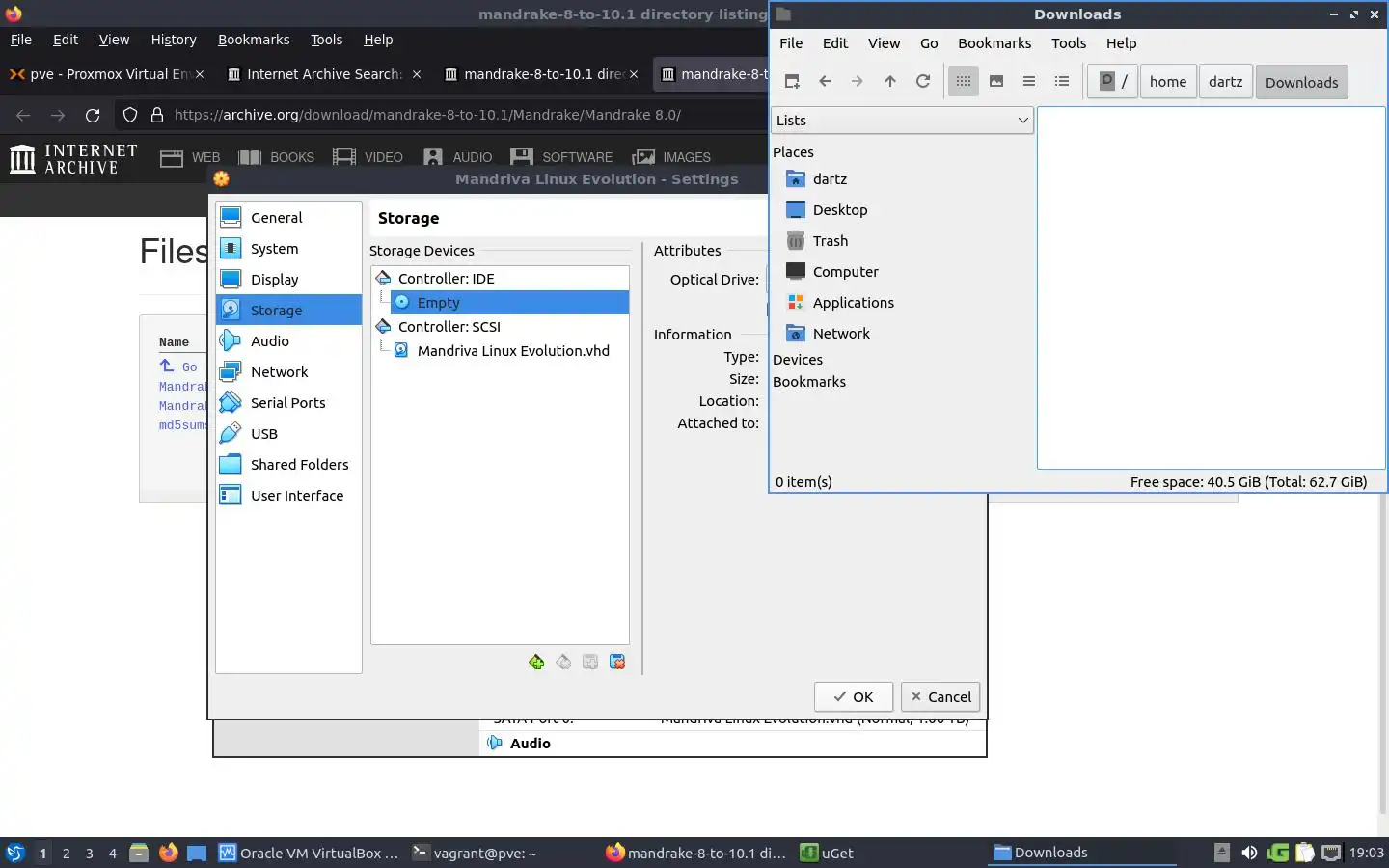
Task: Select Storage in the settings sidebar
Action: point(288,311)
